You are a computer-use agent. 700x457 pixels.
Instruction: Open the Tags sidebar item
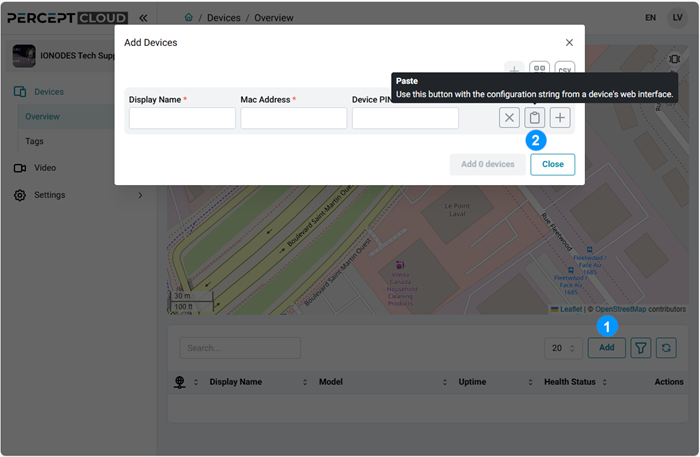pos(35,141)
